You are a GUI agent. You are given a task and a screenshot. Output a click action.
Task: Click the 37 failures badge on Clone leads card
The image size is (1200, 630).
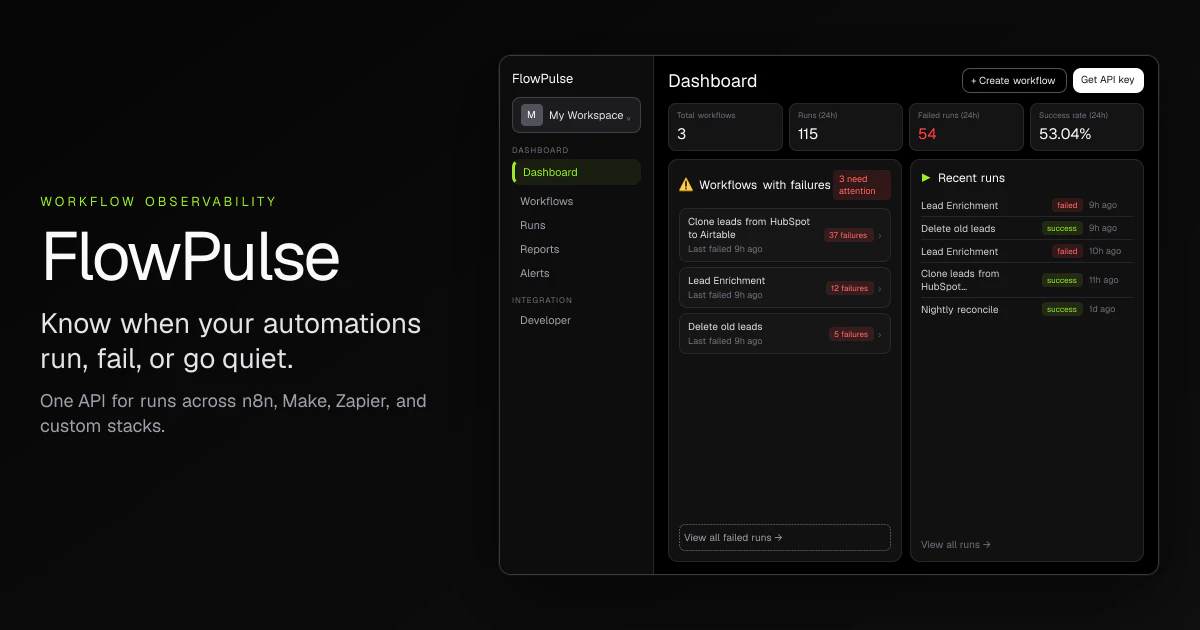(849, 235)
